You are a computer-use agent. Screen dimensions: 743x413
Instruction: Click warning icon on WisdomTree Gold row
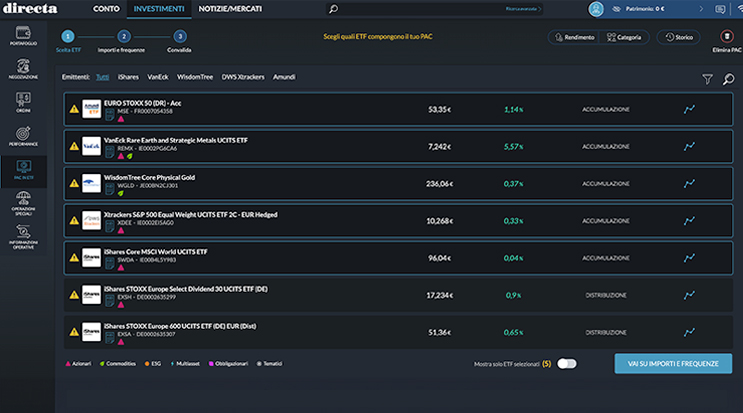pyautogui.click(x=74, y=183)
